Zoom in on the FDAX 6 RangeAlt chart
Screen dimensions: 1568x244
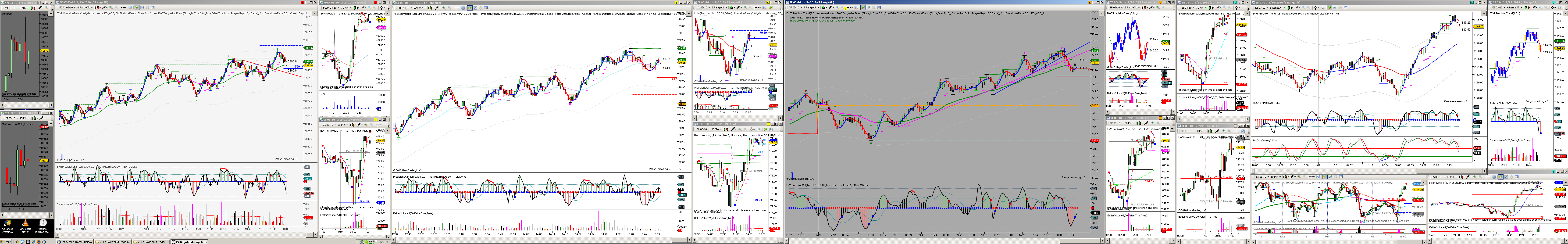coord(111,7)
